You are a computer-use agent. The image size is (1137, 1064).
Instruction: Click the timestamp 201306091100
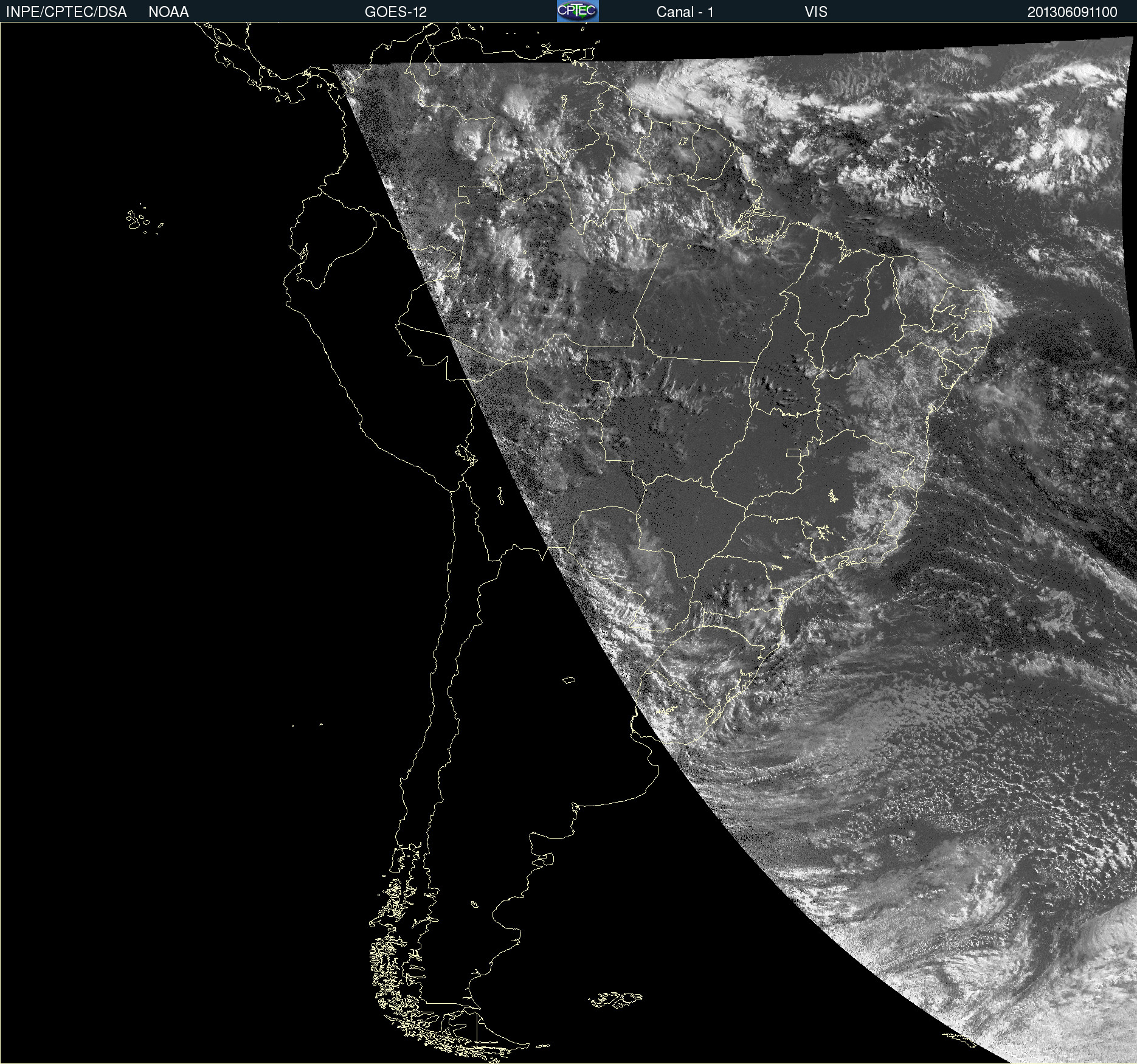1073,12
